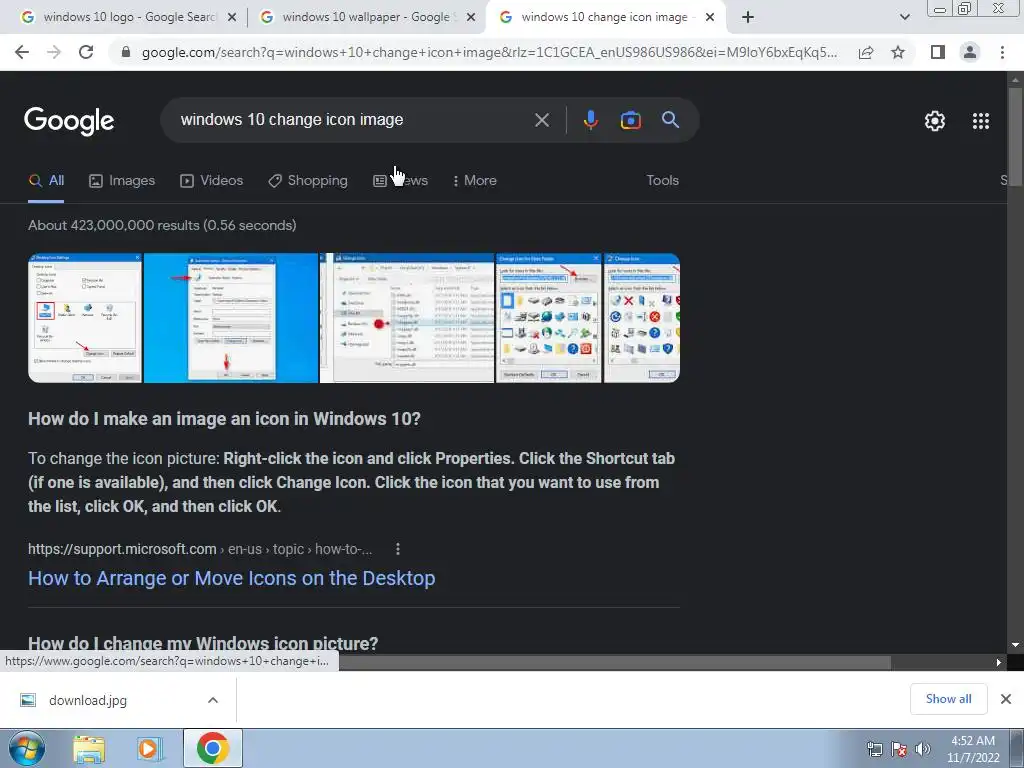Click the horizontal scrollbar

[x=614, y=663]
